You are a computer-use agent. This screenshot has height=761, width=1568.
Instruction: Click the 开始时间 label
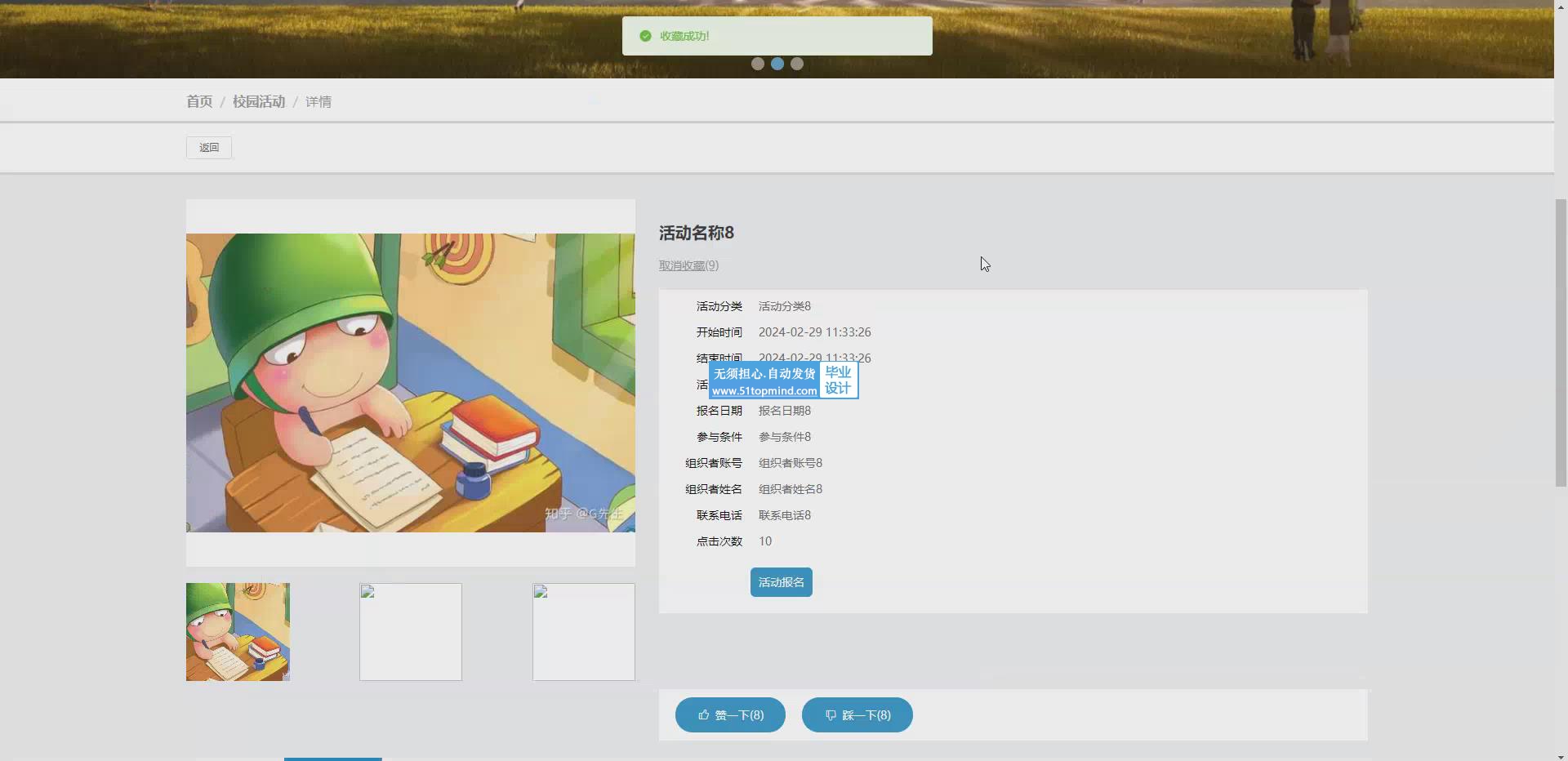pyautogui.click(x=719, y=332)
